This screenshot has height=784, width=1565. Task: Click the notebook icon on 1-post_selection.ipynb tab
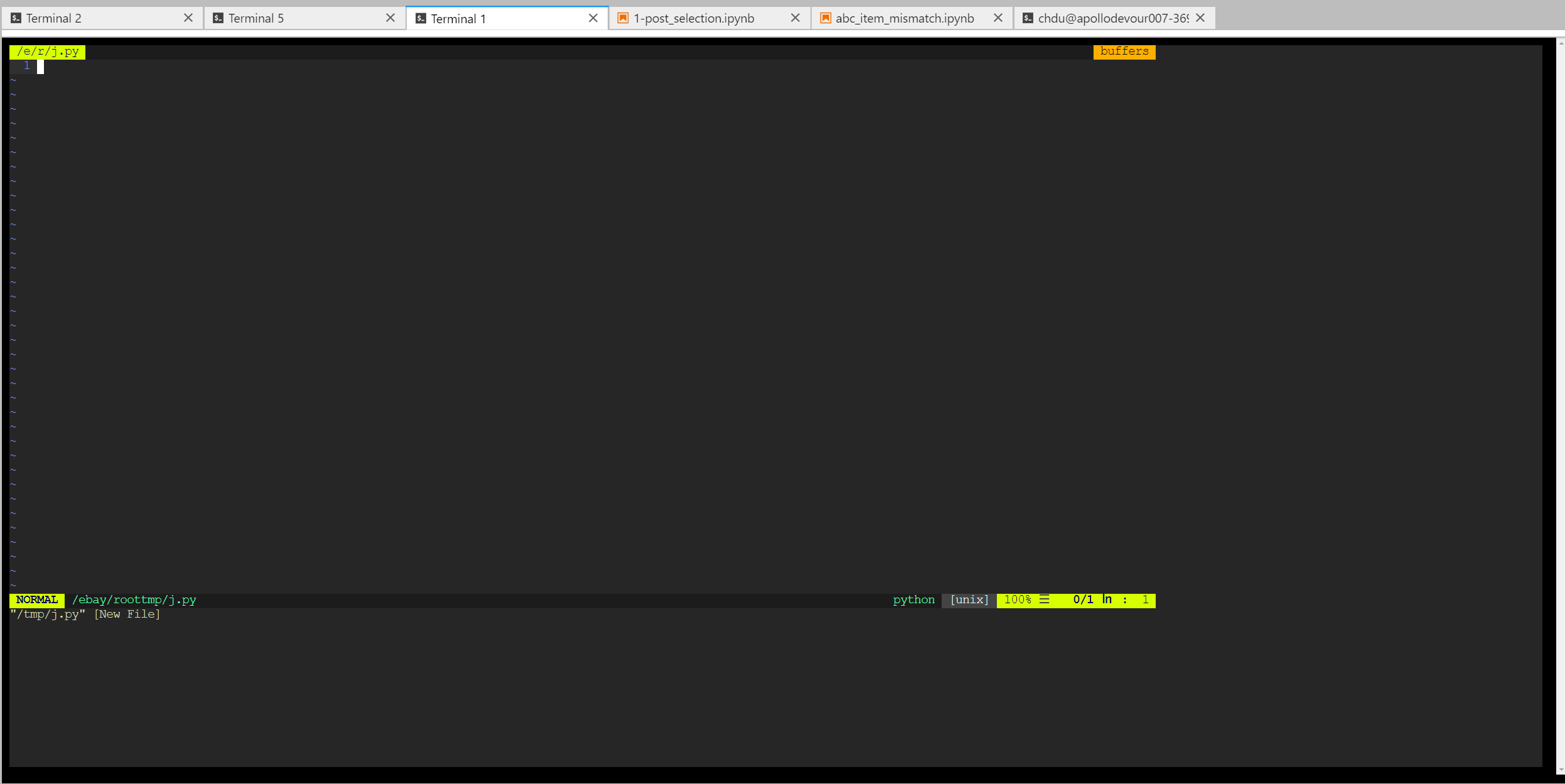pos(623,18)
